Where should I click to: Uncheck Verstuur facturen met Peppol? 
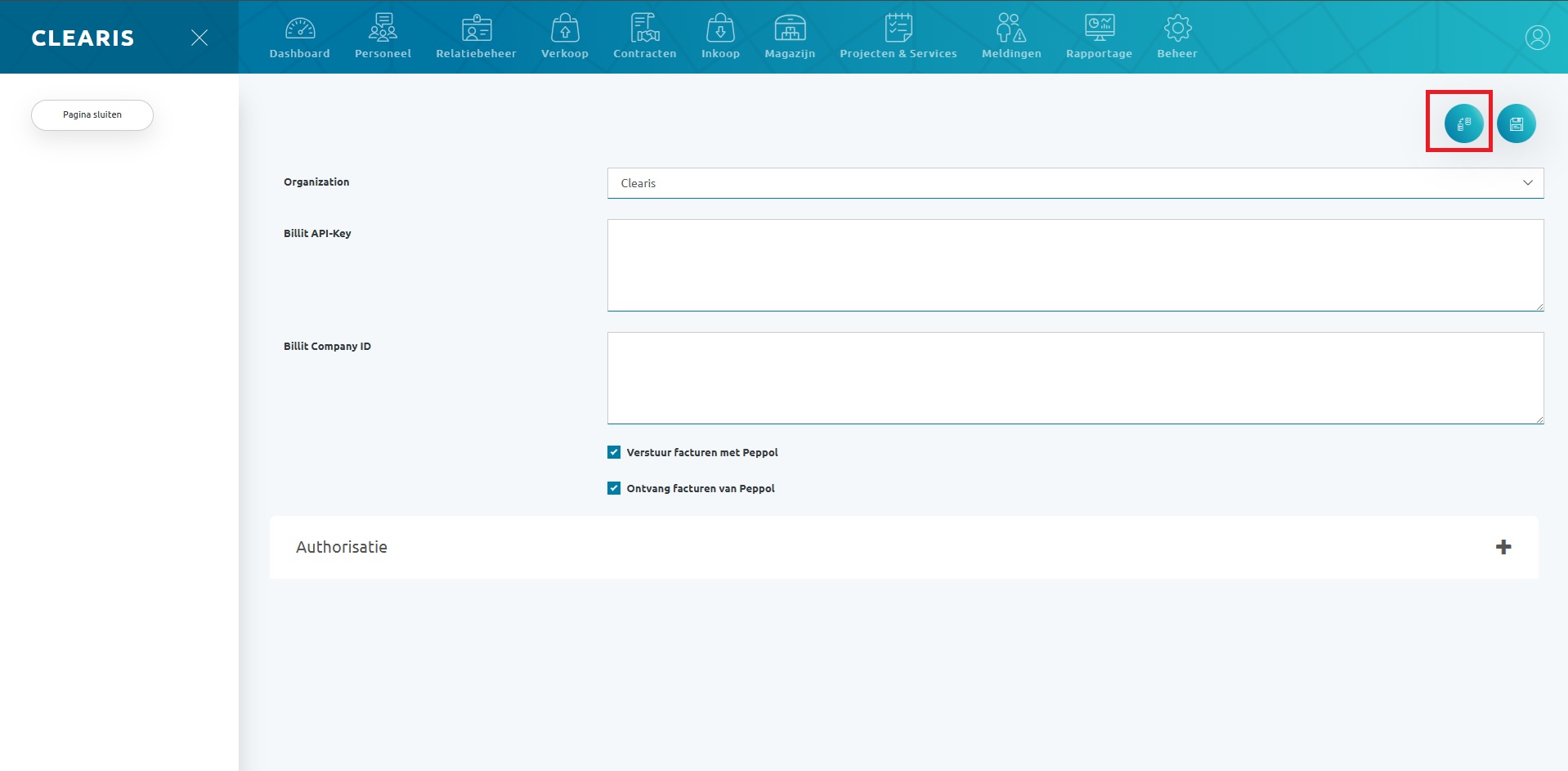[x=614, y=452]
